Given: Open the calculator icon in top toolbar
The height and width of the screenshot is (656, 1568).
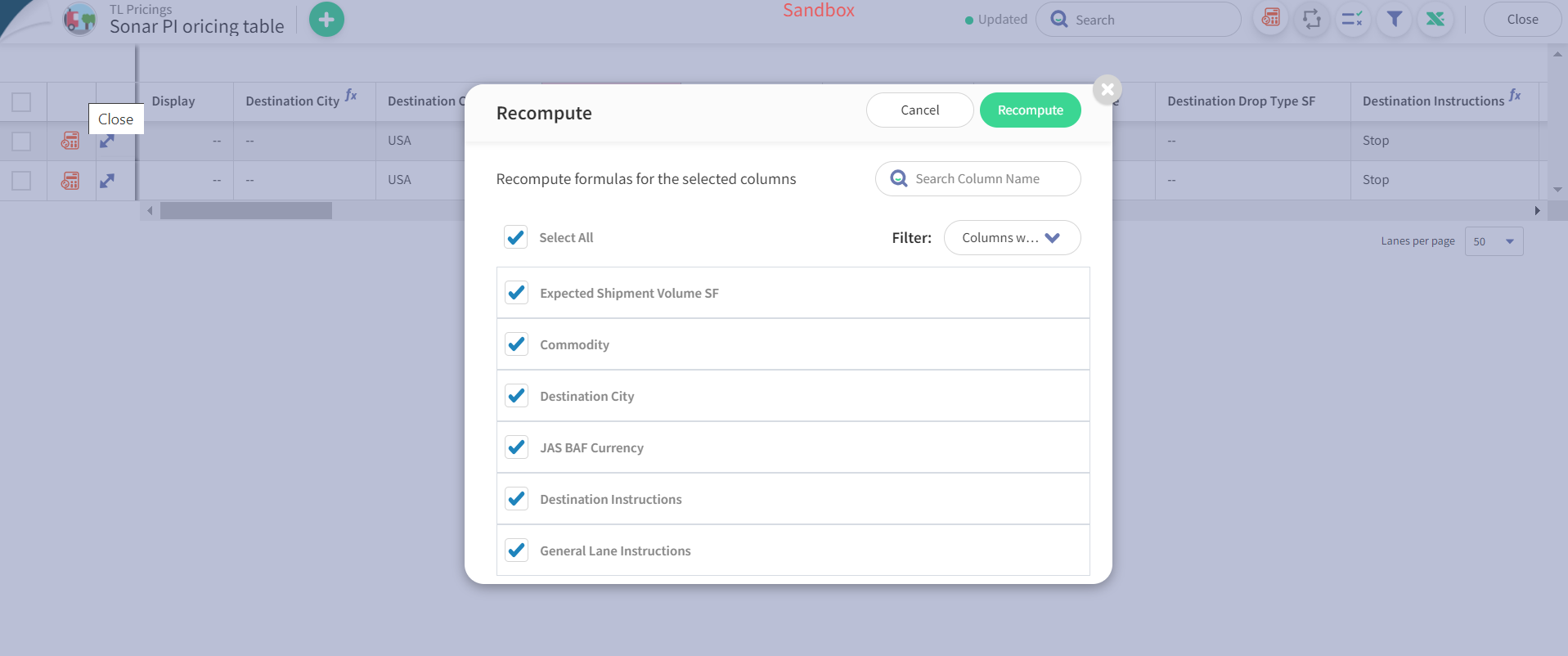Looking at the screenshot, I should (x=1271, y=19).
